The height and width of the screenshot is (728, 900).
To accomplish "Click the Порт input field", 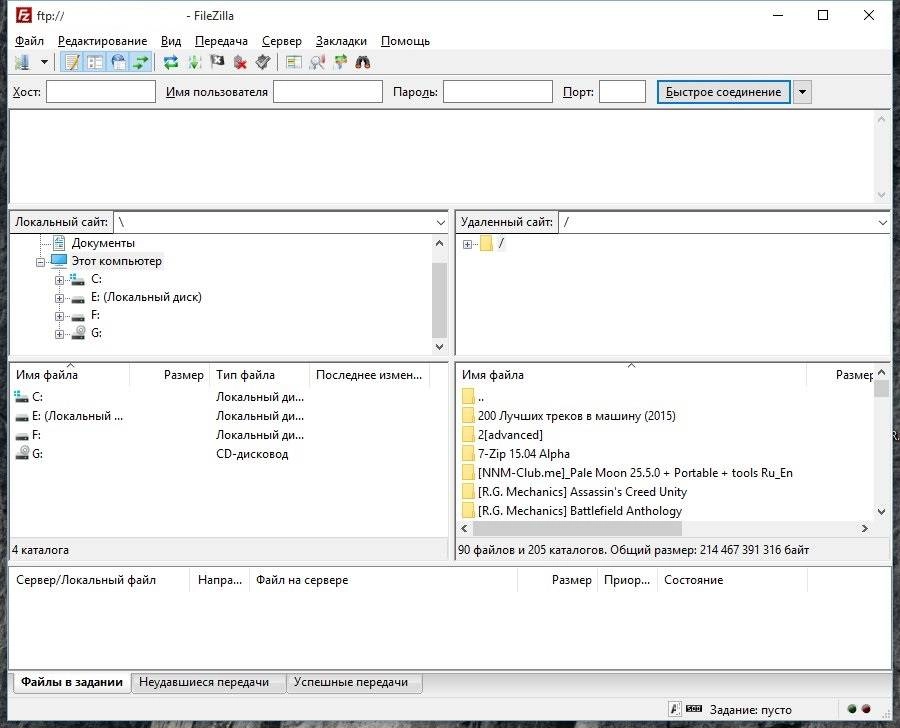I will pos(622,92).
